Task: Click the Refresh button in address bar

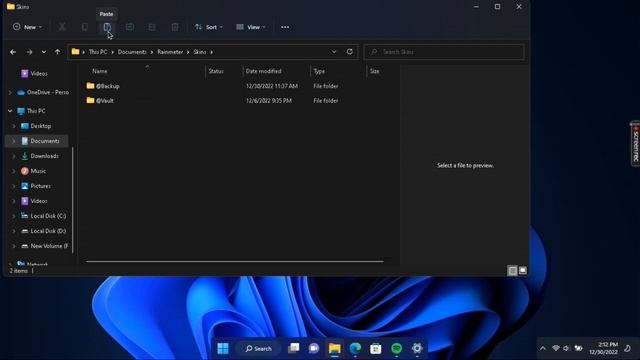Action: point(350,52)
